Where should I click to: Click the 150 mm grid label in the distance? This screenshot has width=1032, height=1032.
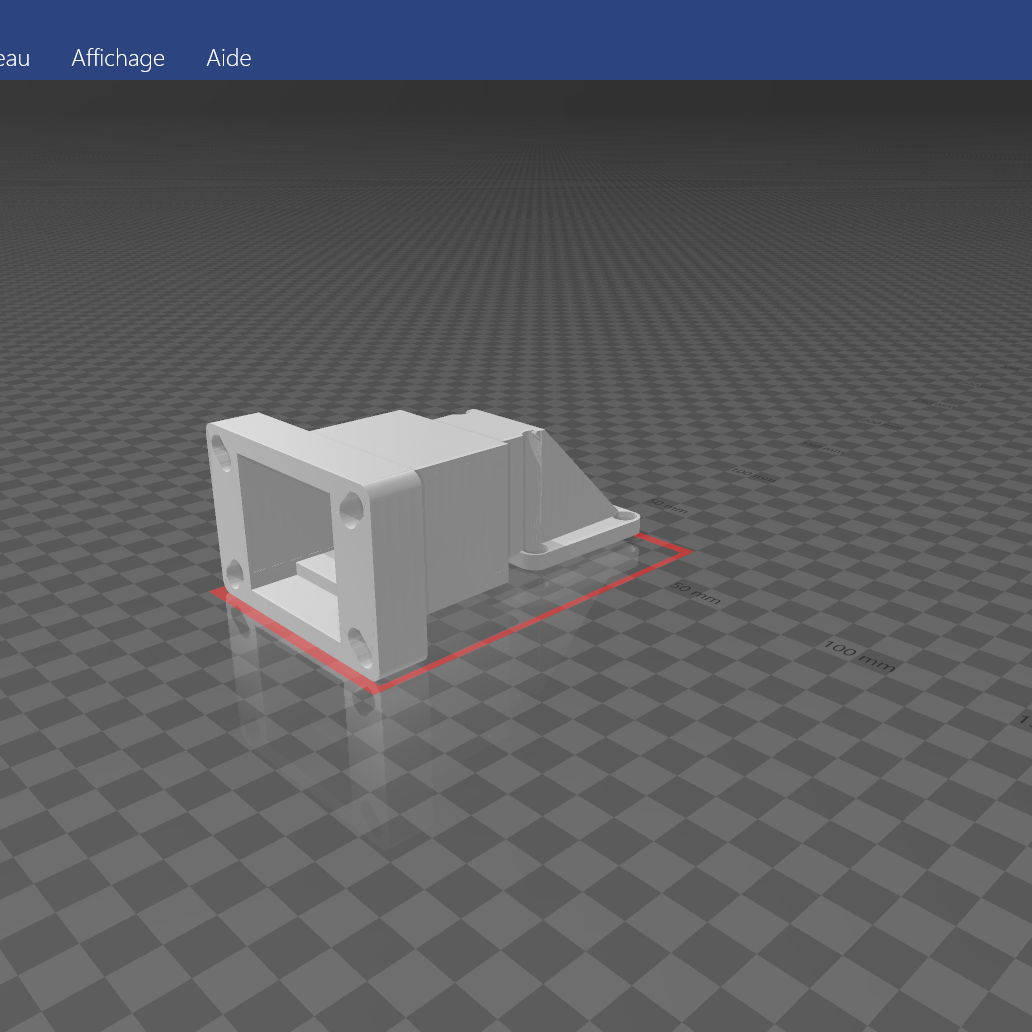[822, 446]
